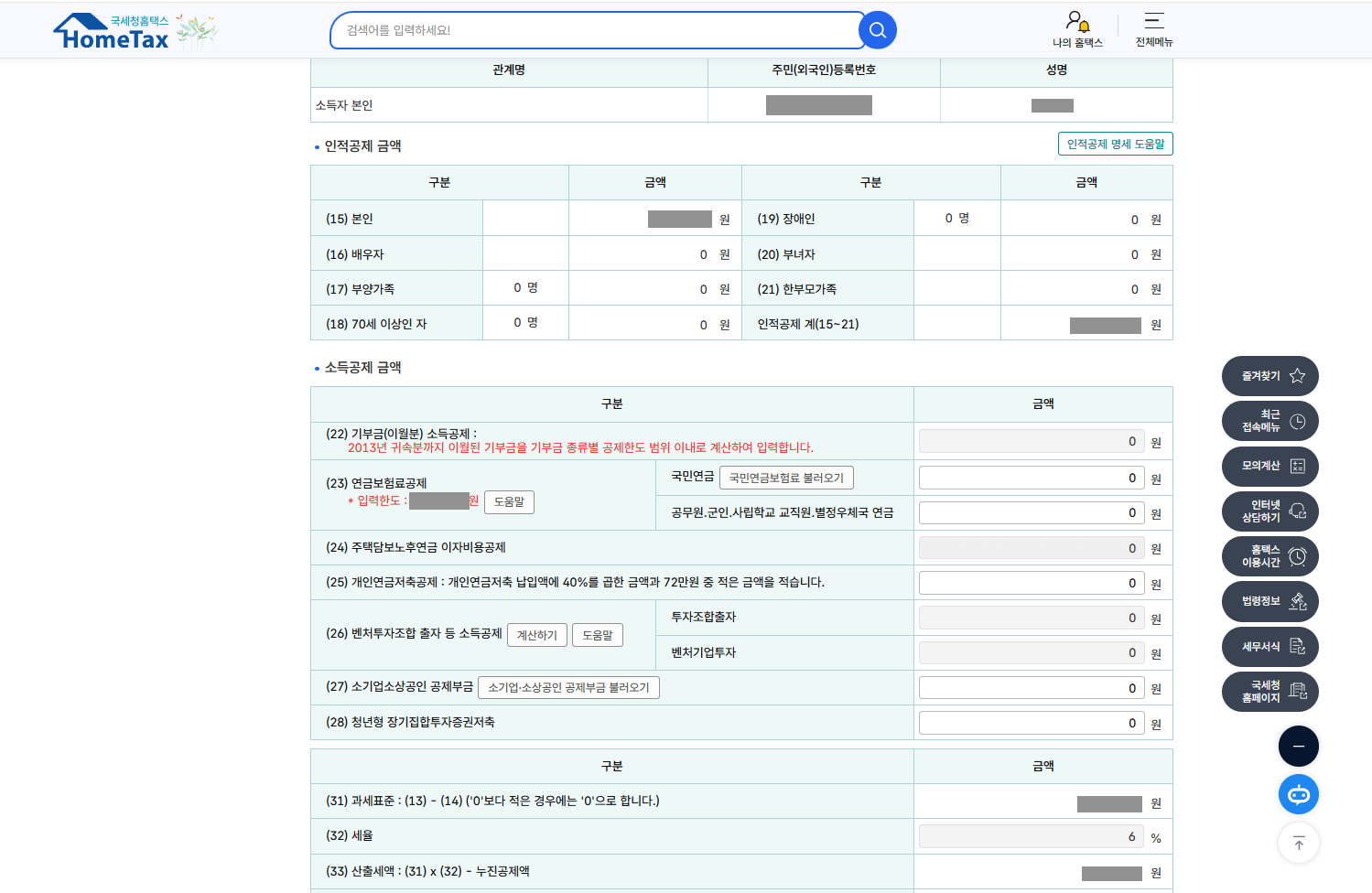Click the scroll-to-top arrow button
The image size is (1372, 893).
pos(1298,843)
